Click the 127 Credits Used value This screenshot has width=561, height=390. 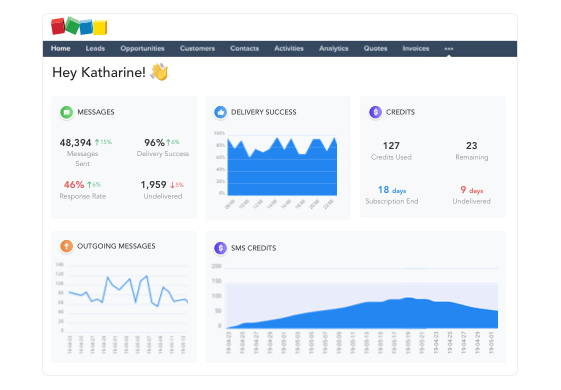tap(391, 146)
